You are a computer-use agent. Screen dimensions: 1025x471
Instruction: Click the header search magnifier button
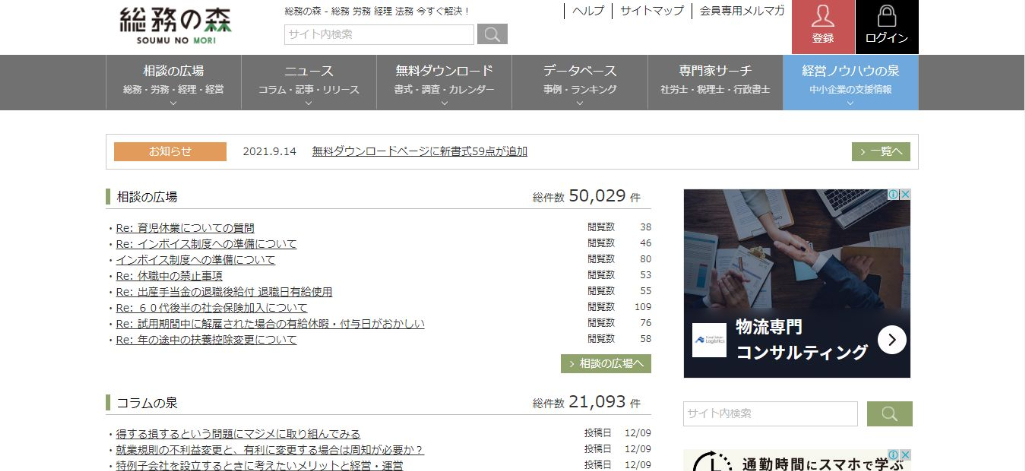click(492, 34)
